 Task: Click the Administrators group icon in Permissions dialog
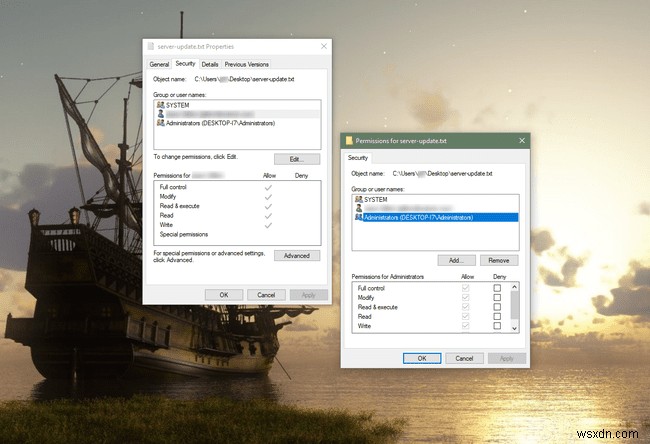click(359, 217)
